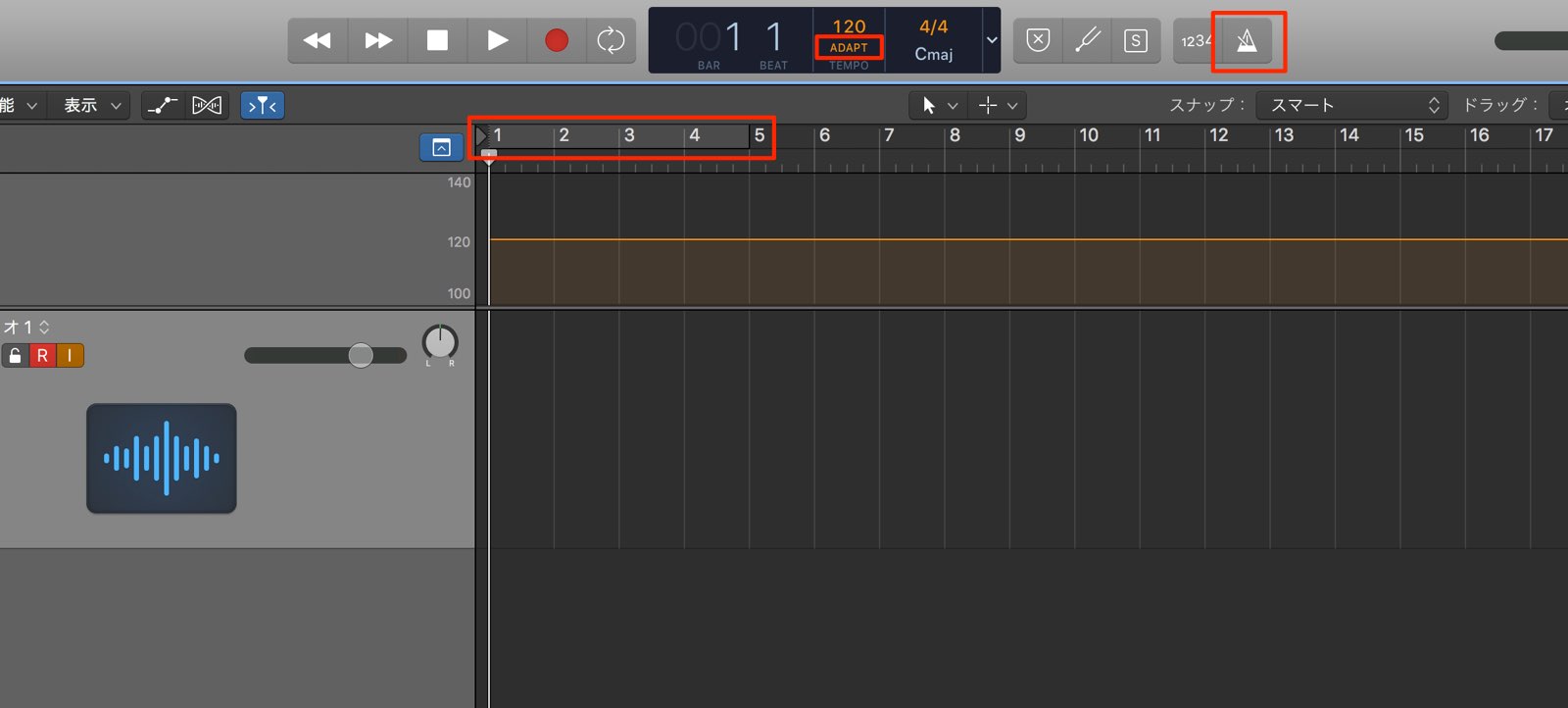Enable the 1234 count-in button
The image size is (1568, 708).
click(1196, 40)
